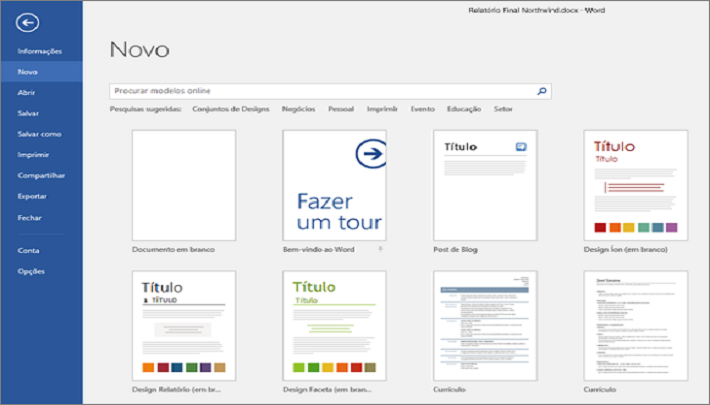Choose the Post de Blog template

tap(484, 184)
